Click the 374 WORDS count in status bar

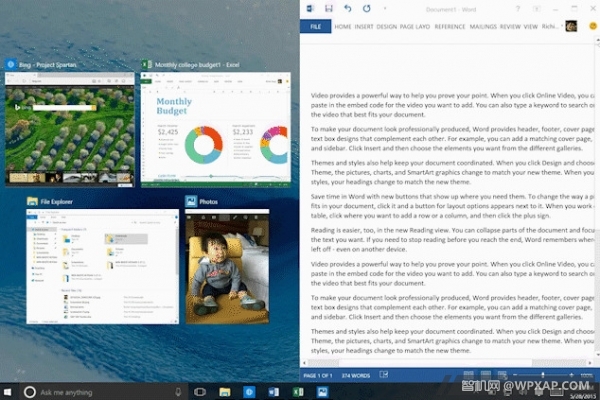pyautogui.click(x=355, y=376)
